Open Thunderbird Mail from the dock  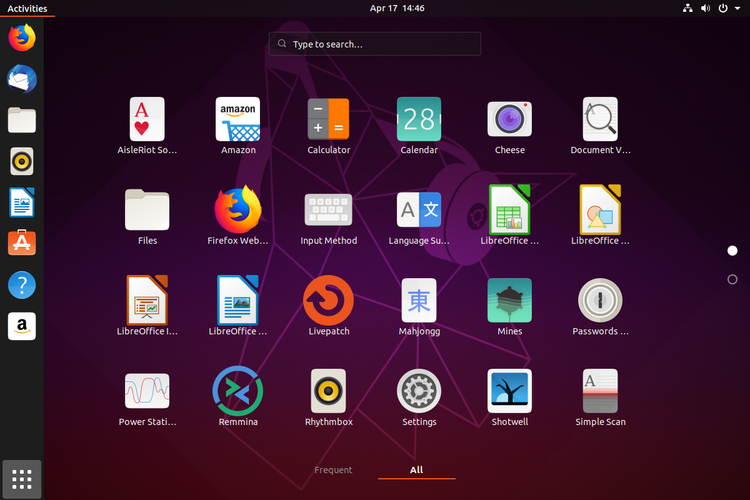(22, 78)
